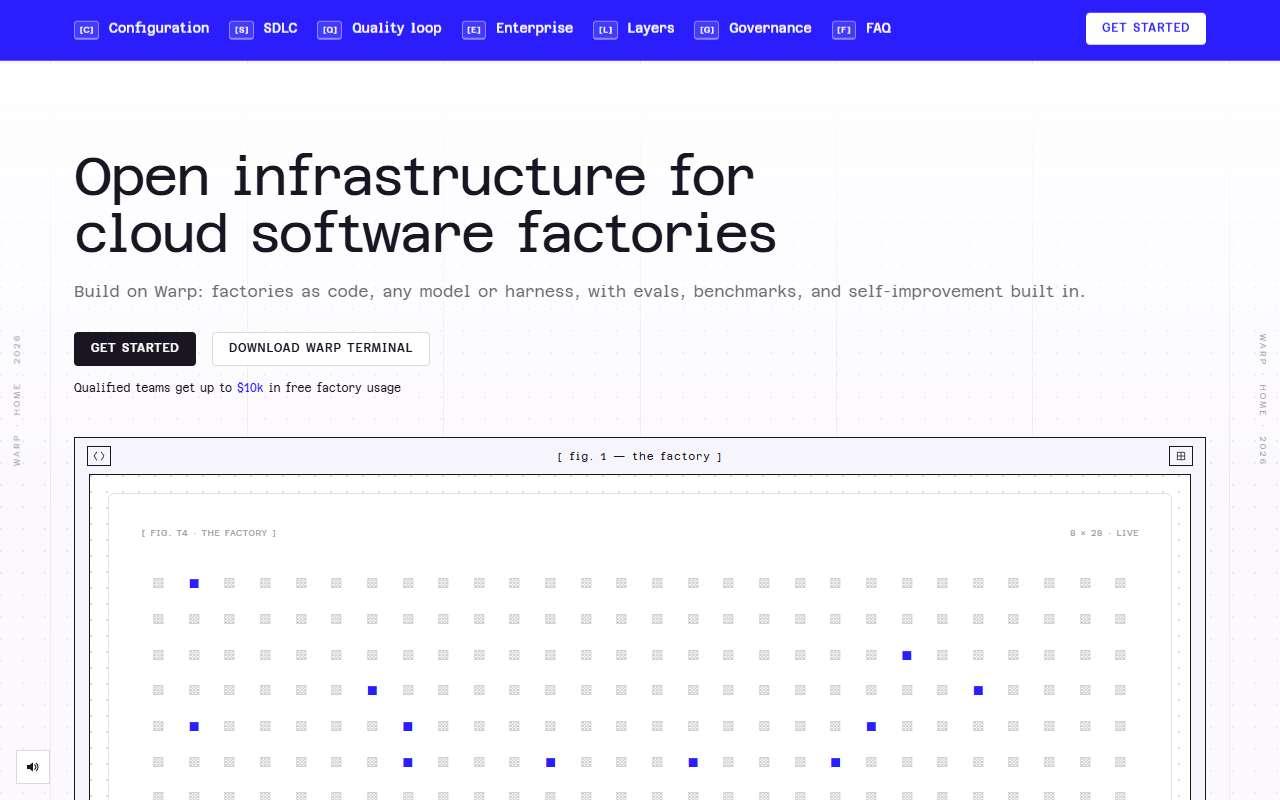Click the black Get Started button under headline
Image resolution: width=1280 pixels, height=800 pixels.
[x=135, y=349]
